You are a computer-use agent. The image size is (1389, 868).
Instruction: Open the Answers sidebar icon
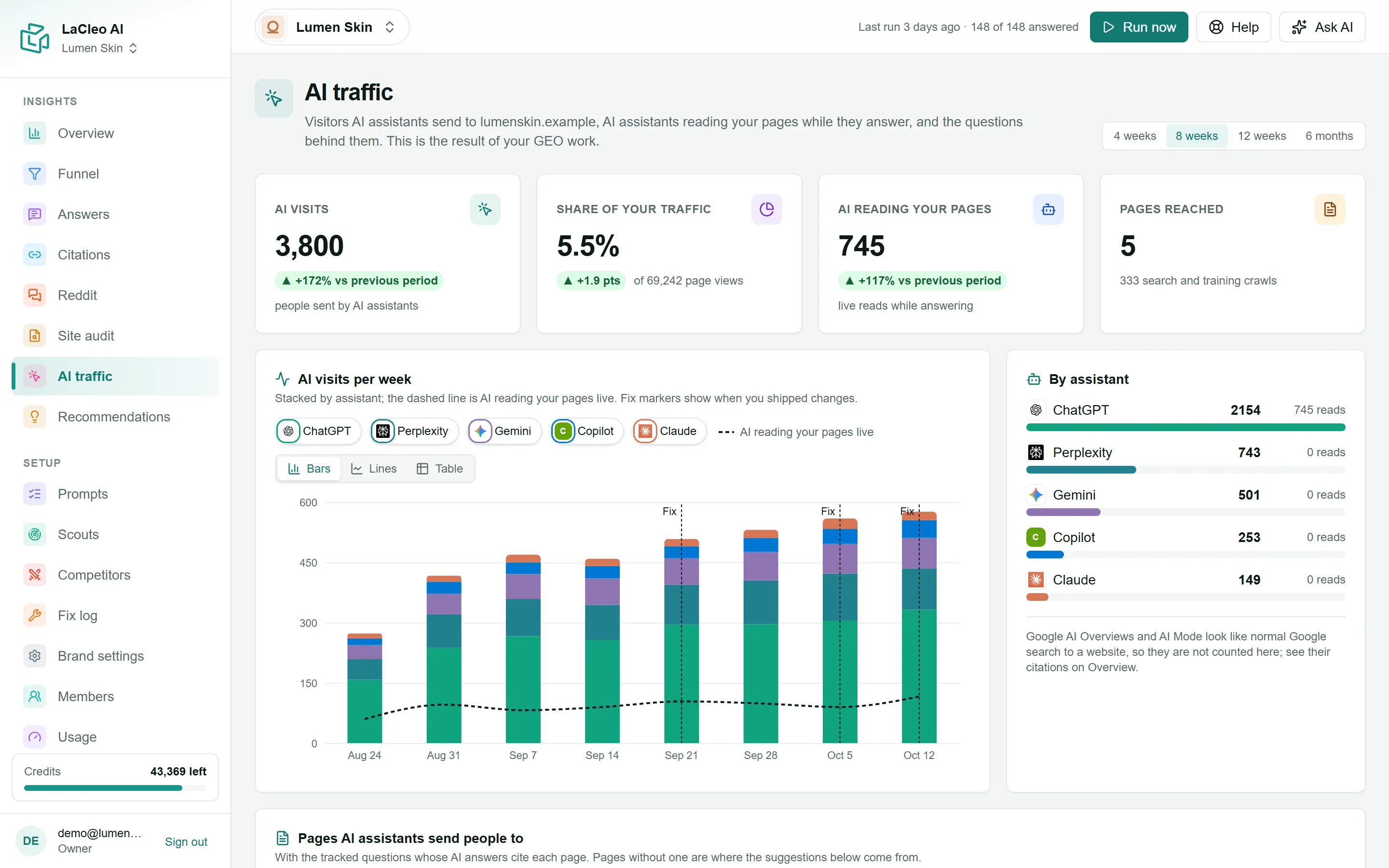click(x=34, y=214)
